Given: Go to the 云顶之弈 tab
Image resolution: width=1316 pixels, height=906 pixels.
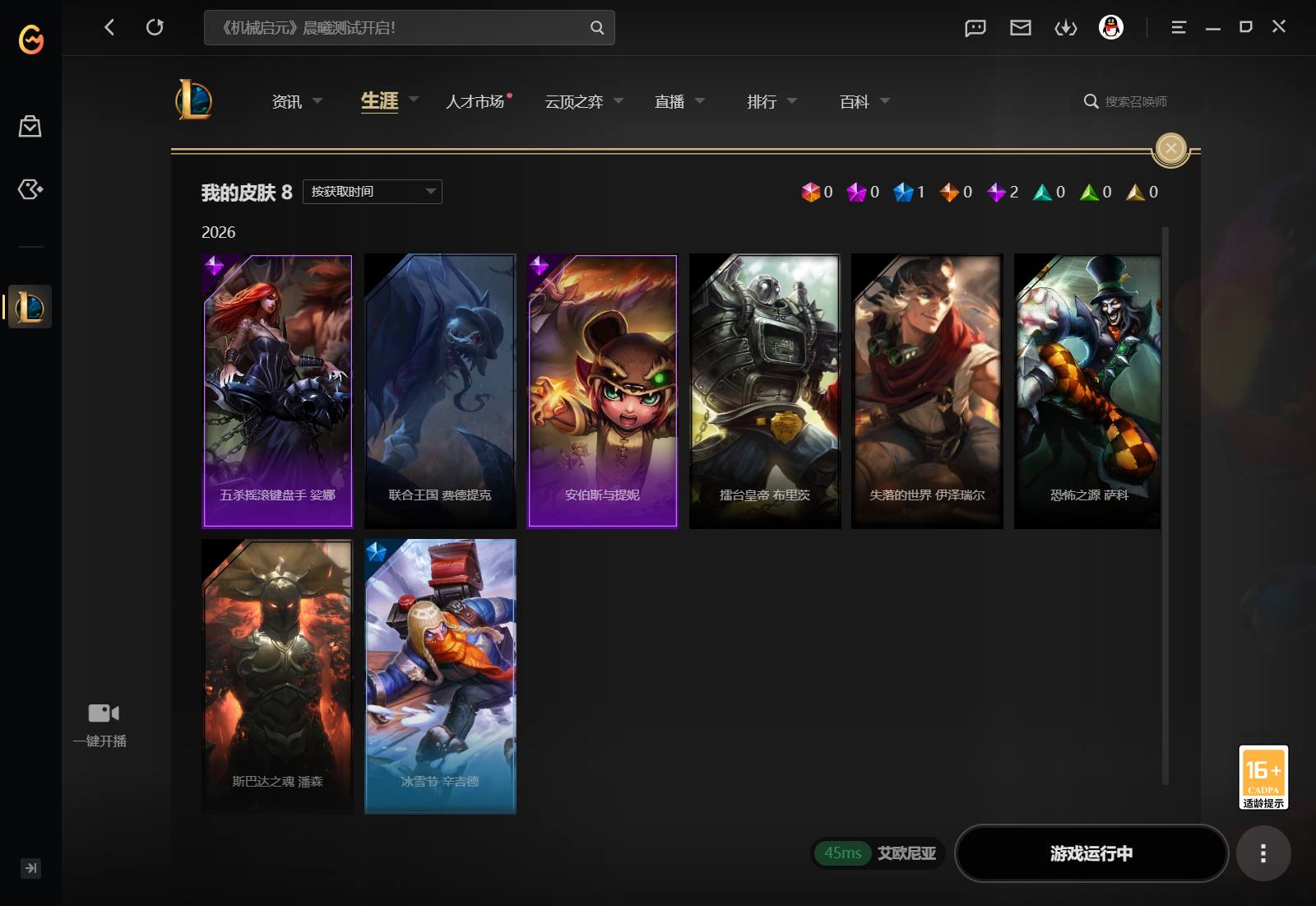Looking at the screenshot, I should tap(573, 101).
